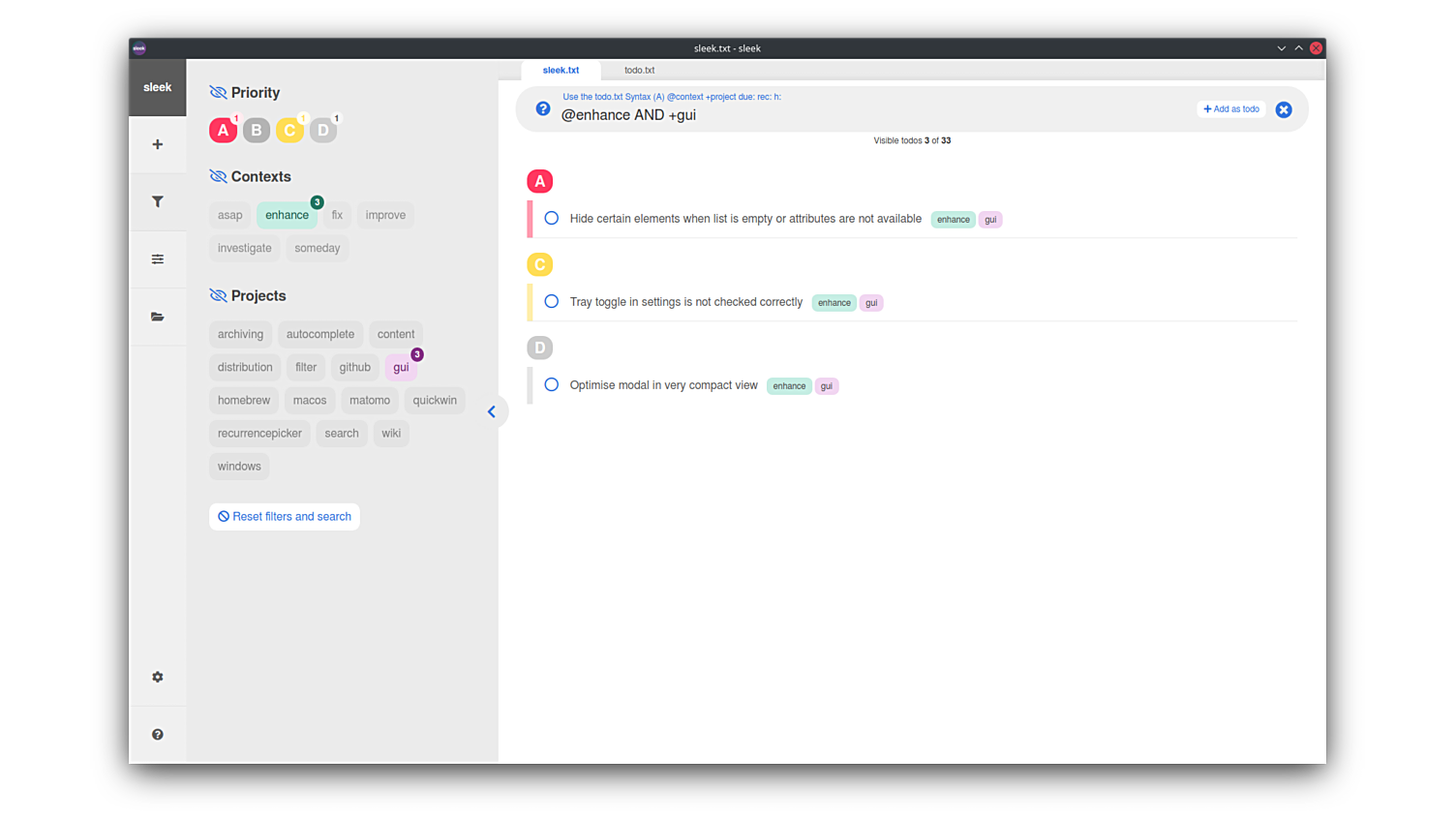Click the sleek logo in the sidebar
The image size is (1456, 819).
click(x=157, y=87)
